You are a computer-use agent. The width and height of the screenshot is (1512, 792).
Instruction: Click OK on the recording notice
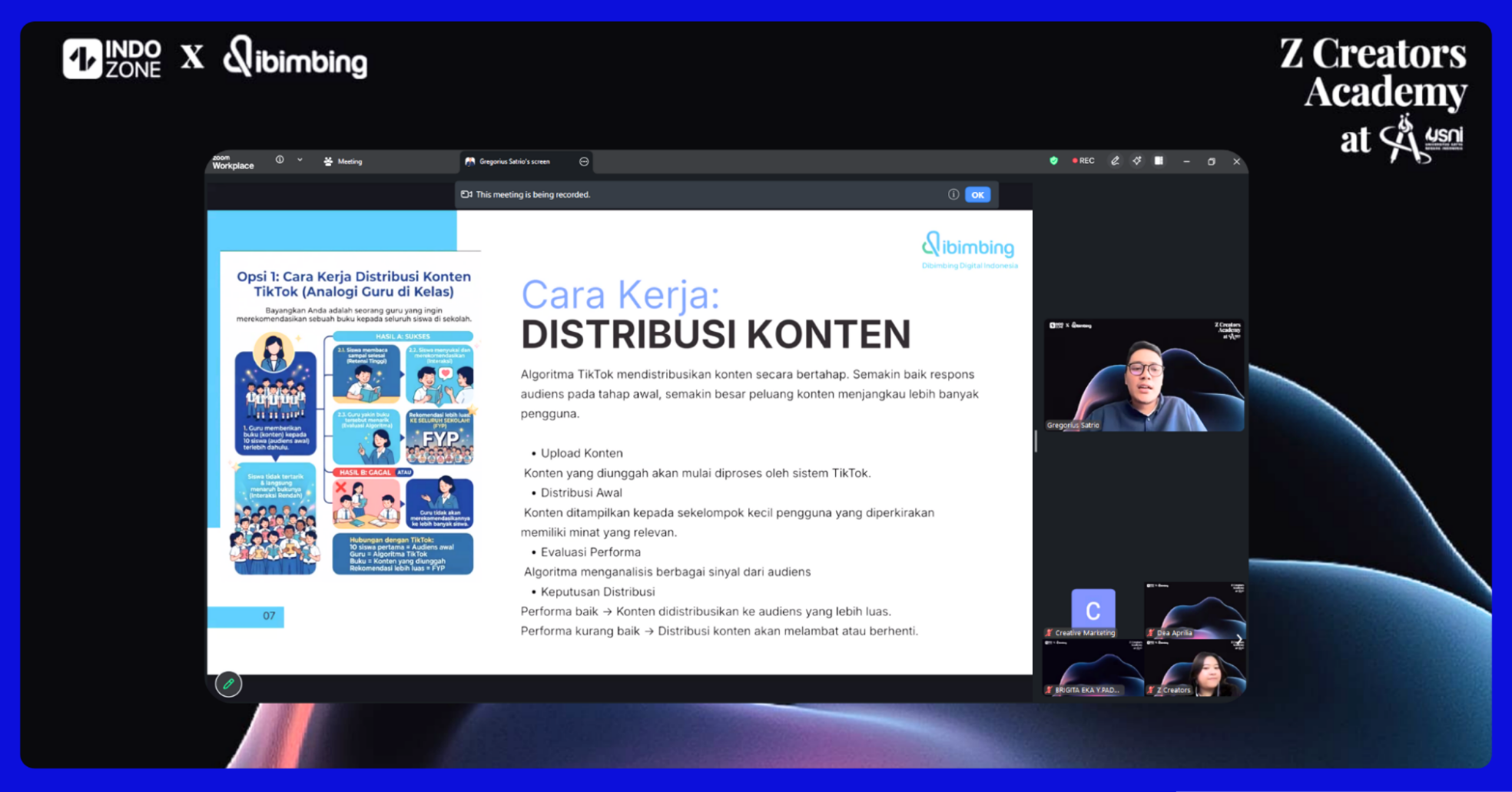click(x=977, y=194)
